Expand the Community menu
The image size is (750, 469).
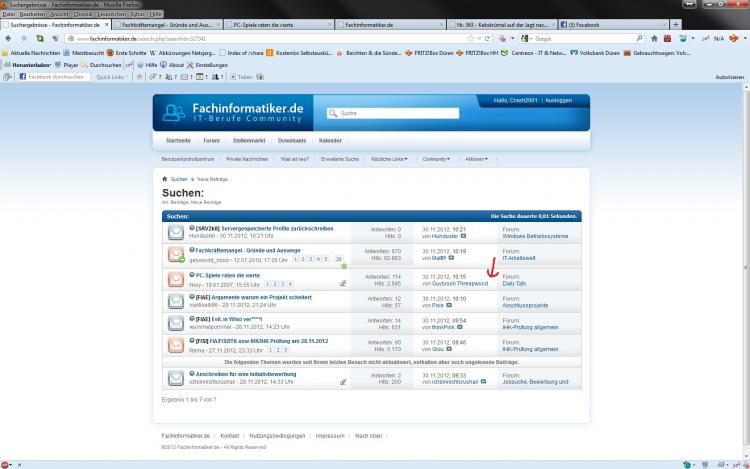click(x=436, y=159)
